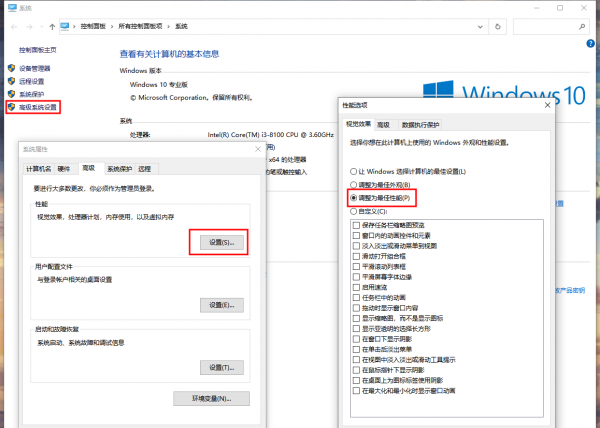
Task: Open 控制面板主页 link in sidebar
Action: coord(38,49)
